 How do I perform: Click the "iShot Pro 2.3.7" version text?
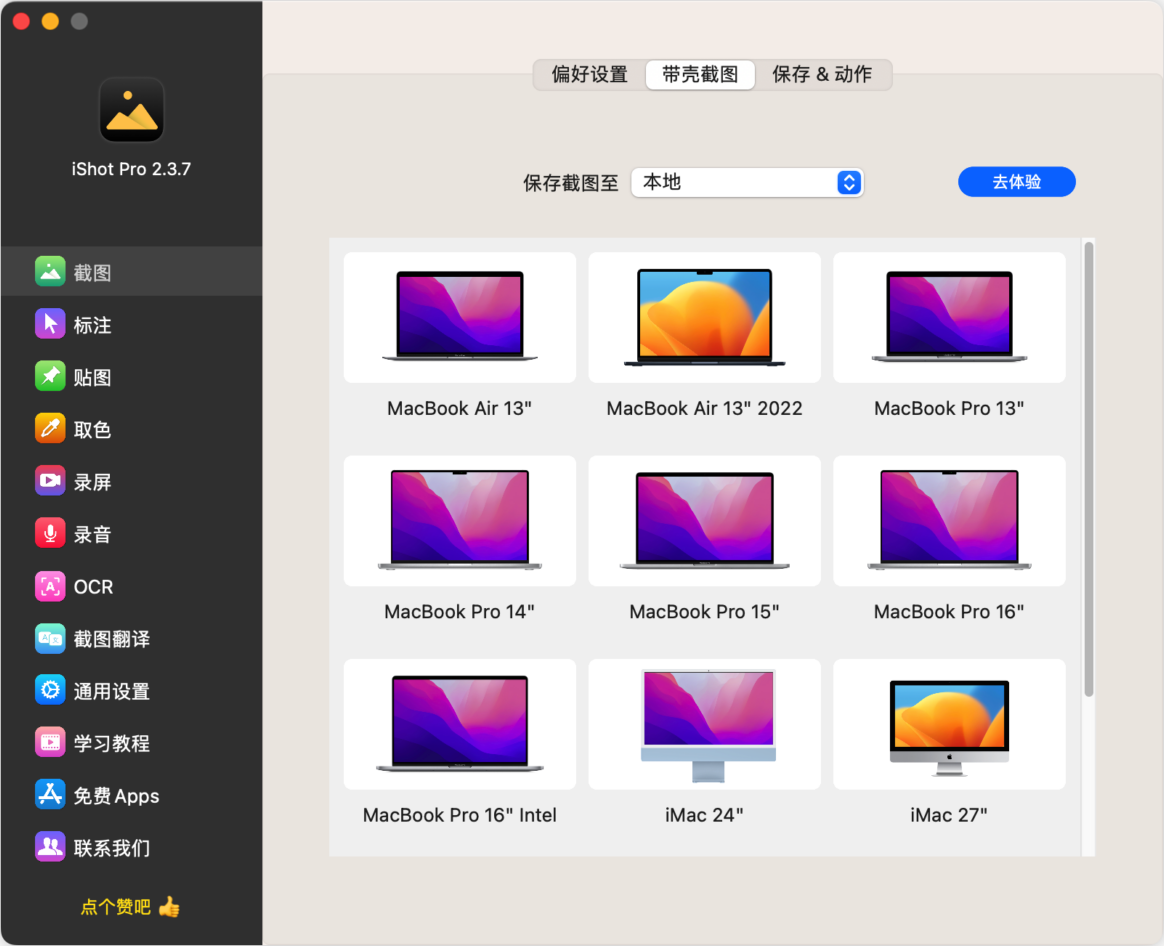click(x=131, y=169)
